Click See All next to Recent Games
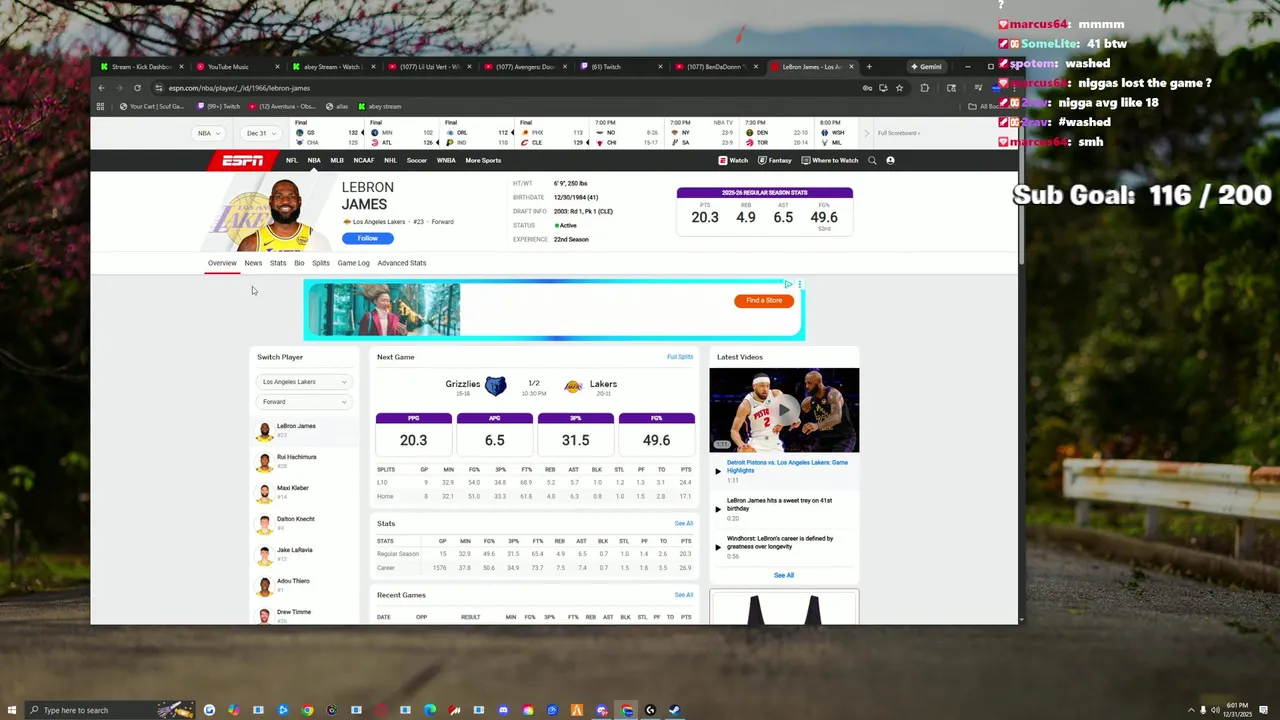1280x720 pixels. click(x=683, y=595)
